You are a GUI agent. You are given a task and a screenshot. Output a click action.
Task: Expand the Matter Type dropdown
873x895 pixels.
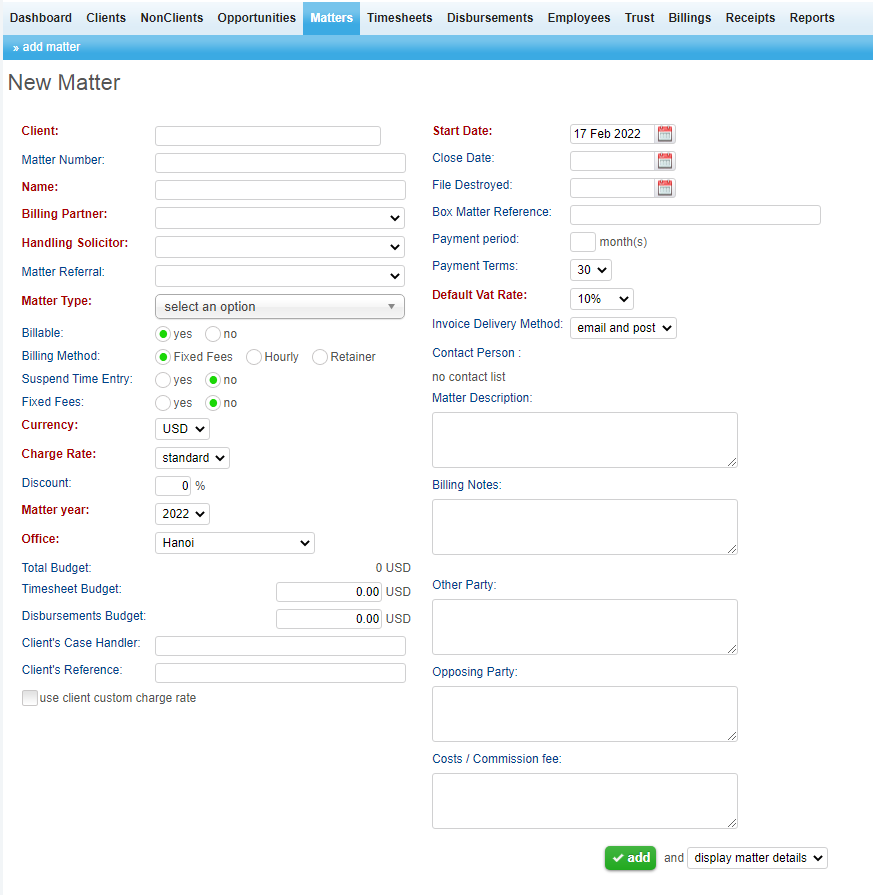coord(280,307)
